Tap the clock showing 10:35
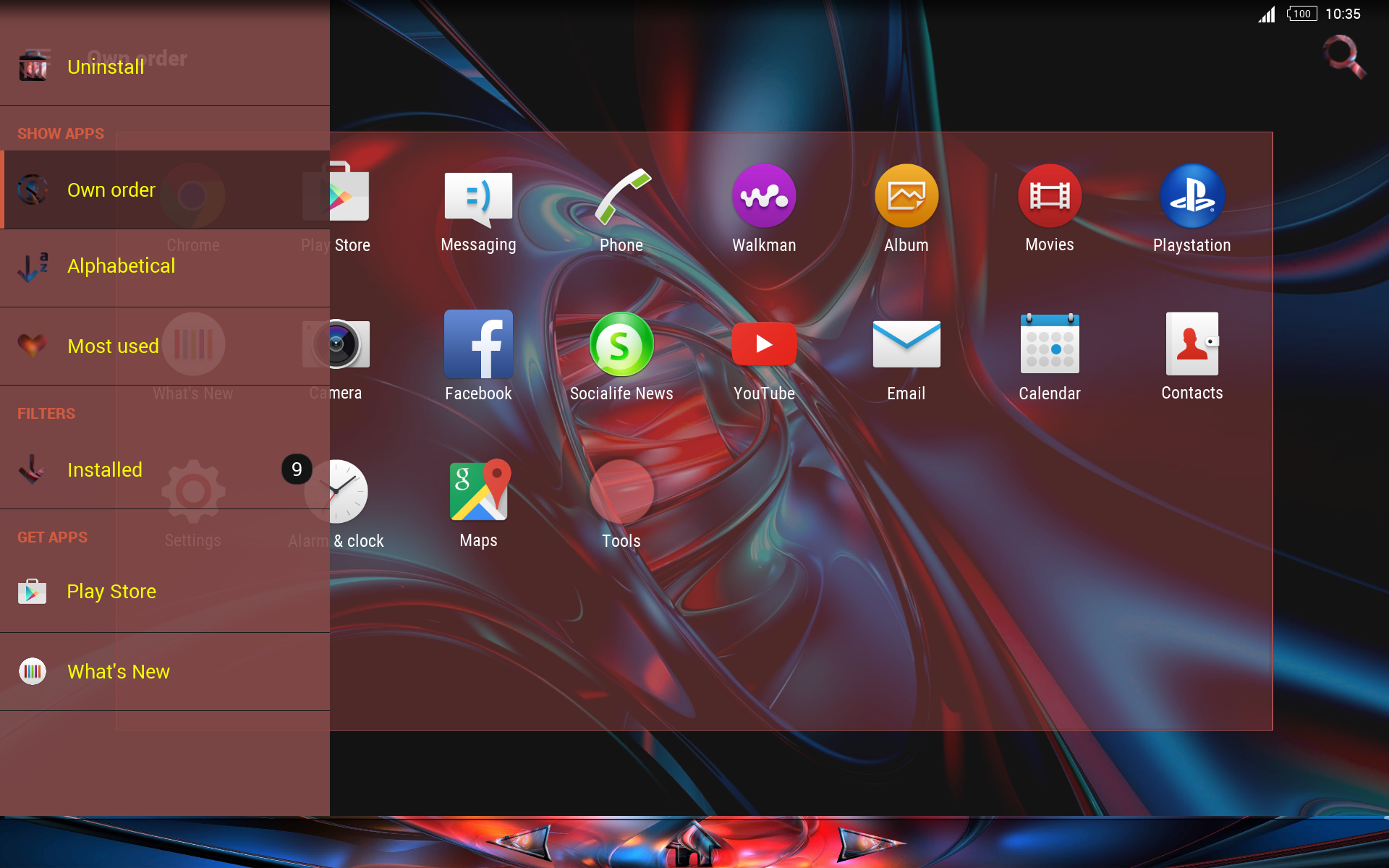Screen dimensions: 1389x868 pyautogui.click(x=1343, y=14)
